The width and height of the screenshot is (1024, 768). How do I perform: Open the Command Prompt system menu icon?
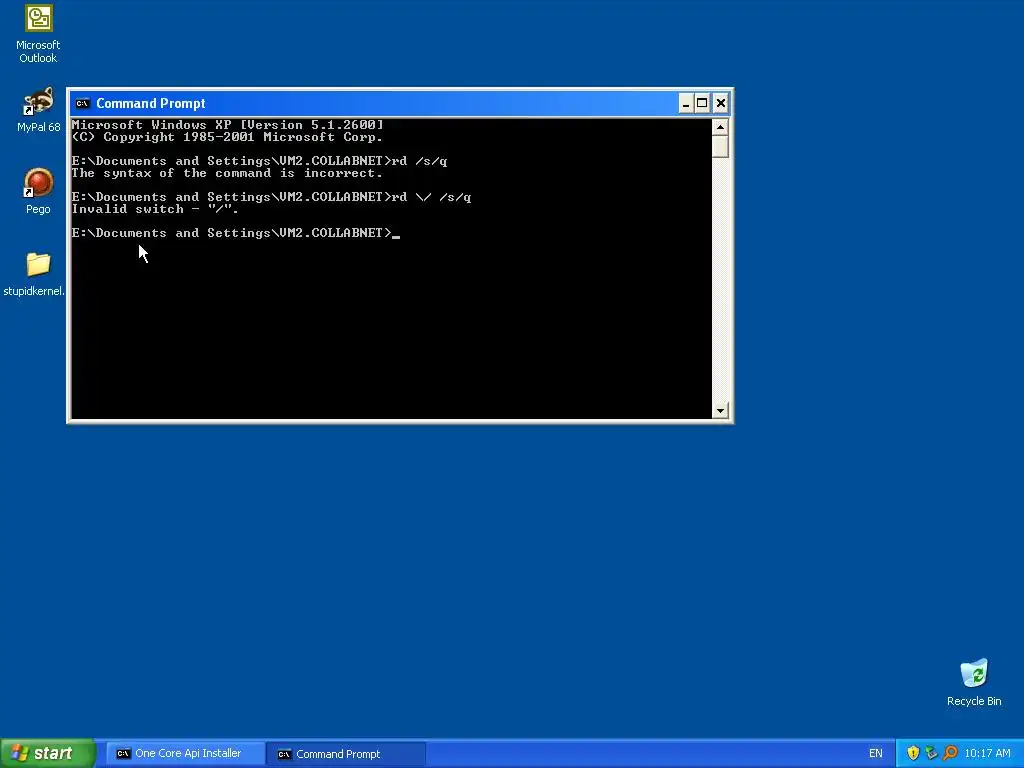[x=82, y=103]
